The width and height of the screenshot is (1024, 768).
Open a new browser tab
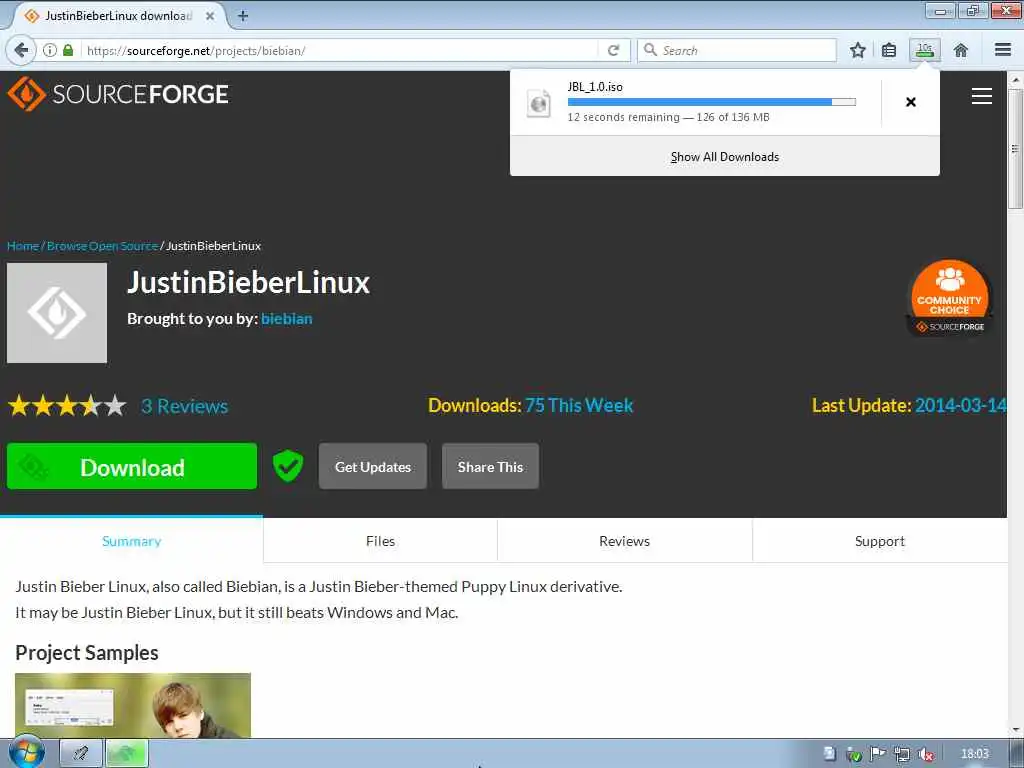pos(243,16)
